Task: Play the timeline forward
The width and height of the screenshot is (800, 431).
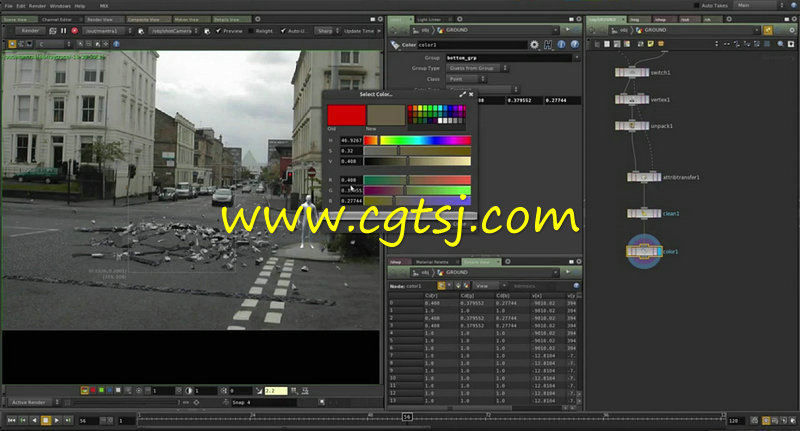Action: tap(57, 420)
